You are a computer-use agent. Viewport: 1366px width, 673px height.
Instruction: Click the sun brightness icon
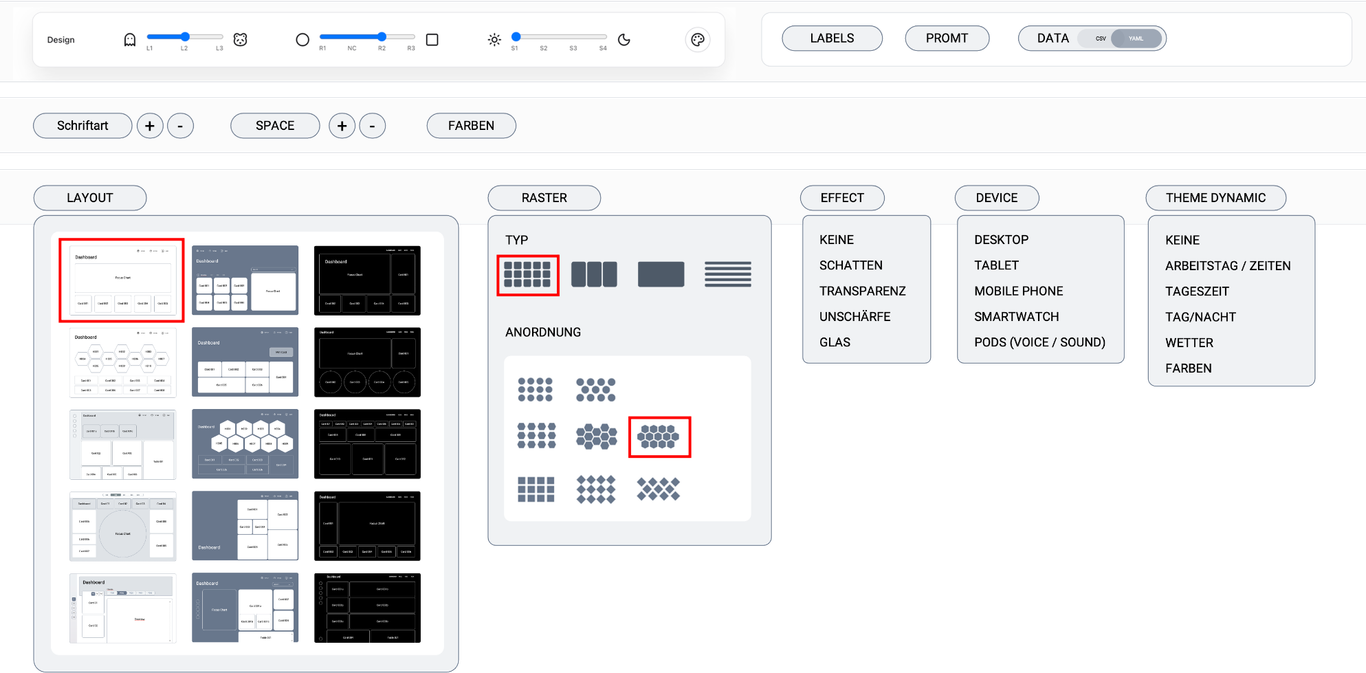point(494,40)
